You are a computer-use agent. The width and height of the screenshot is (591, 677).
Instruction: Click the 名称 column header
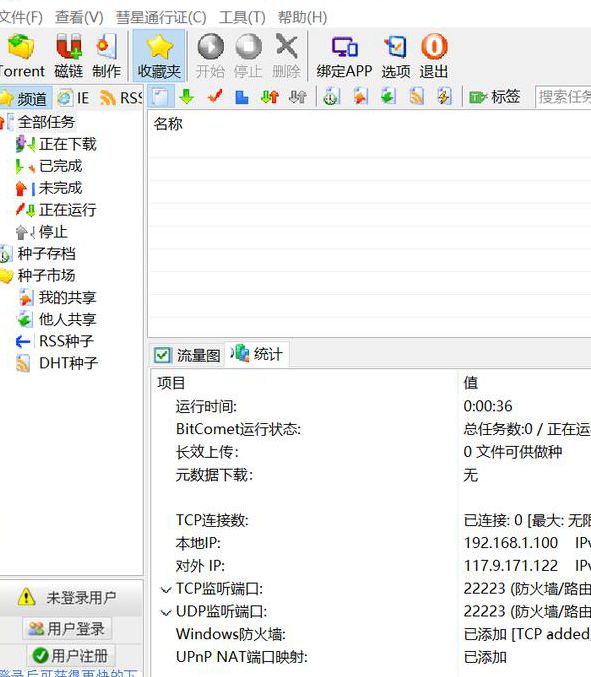coord(168,124)
